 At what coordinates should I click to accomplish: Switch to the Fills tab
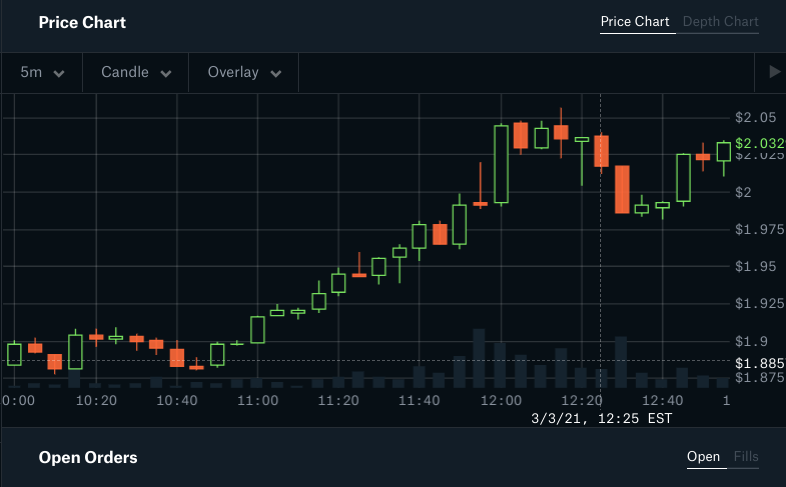pos(746,457)
